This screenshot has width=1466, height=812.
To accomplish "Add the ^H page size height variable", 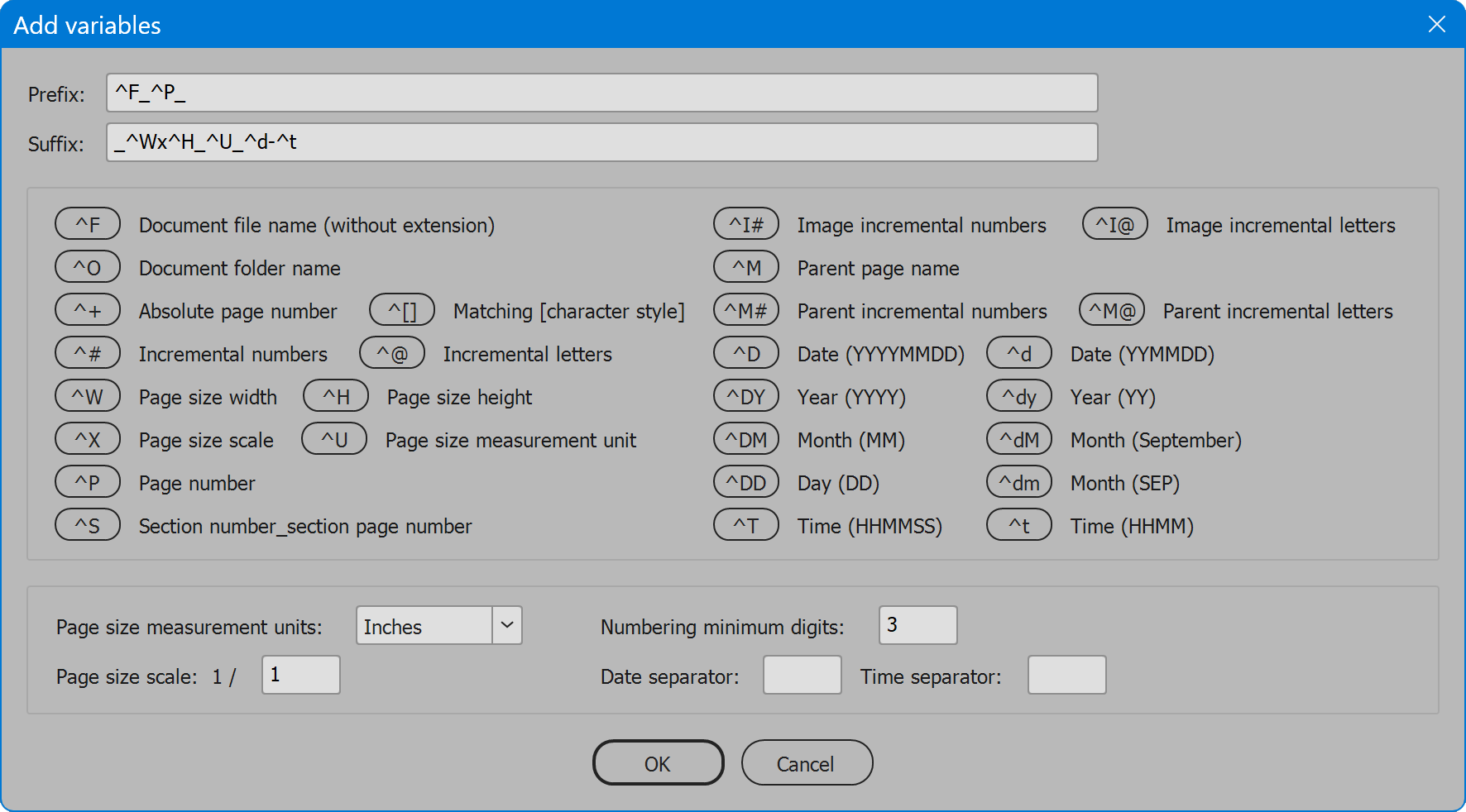I will (x=336, y=396).
